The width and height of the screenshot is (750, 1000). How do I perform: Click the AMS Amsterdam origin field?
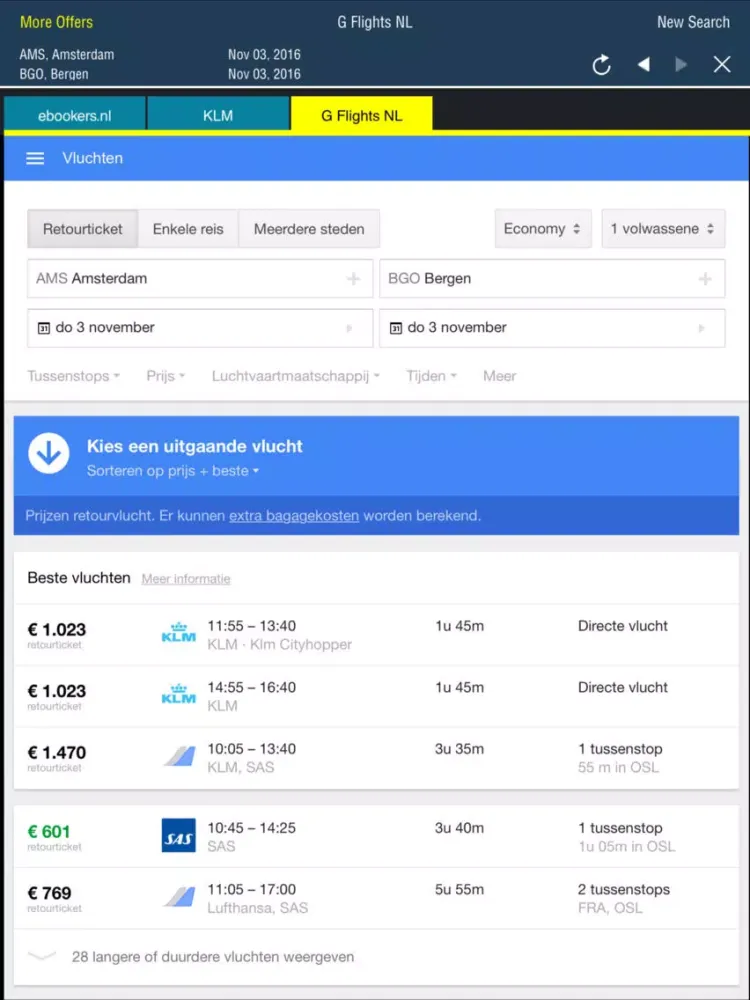(200, 279)
